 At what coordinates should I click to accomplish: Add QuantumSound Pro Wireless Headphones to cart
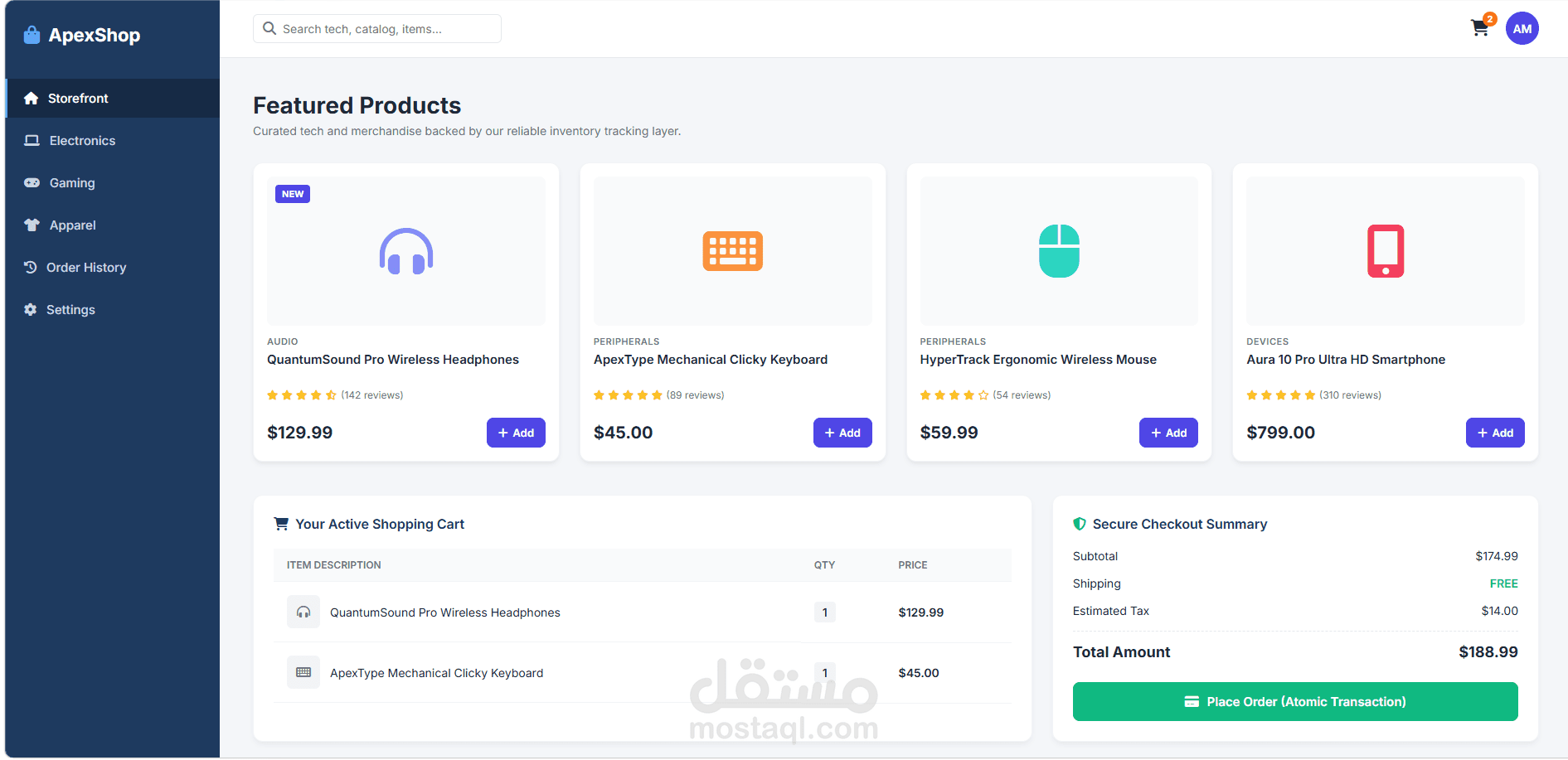point(516,433)
